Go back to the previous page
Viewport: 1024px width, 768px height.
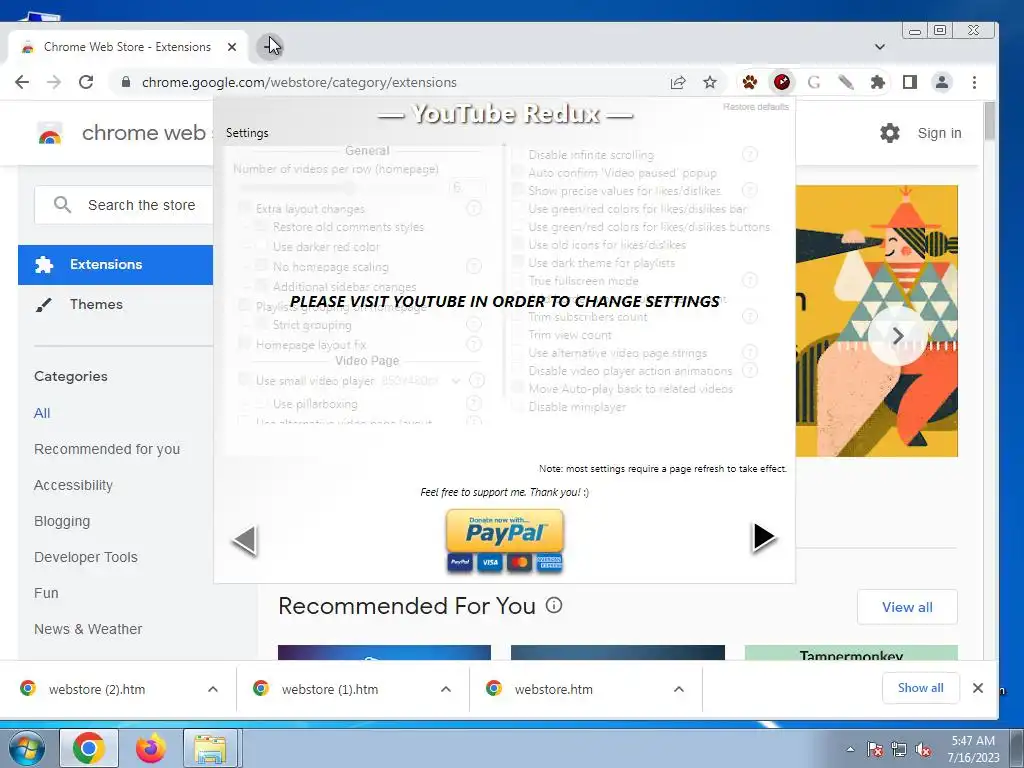coord(22,82)
